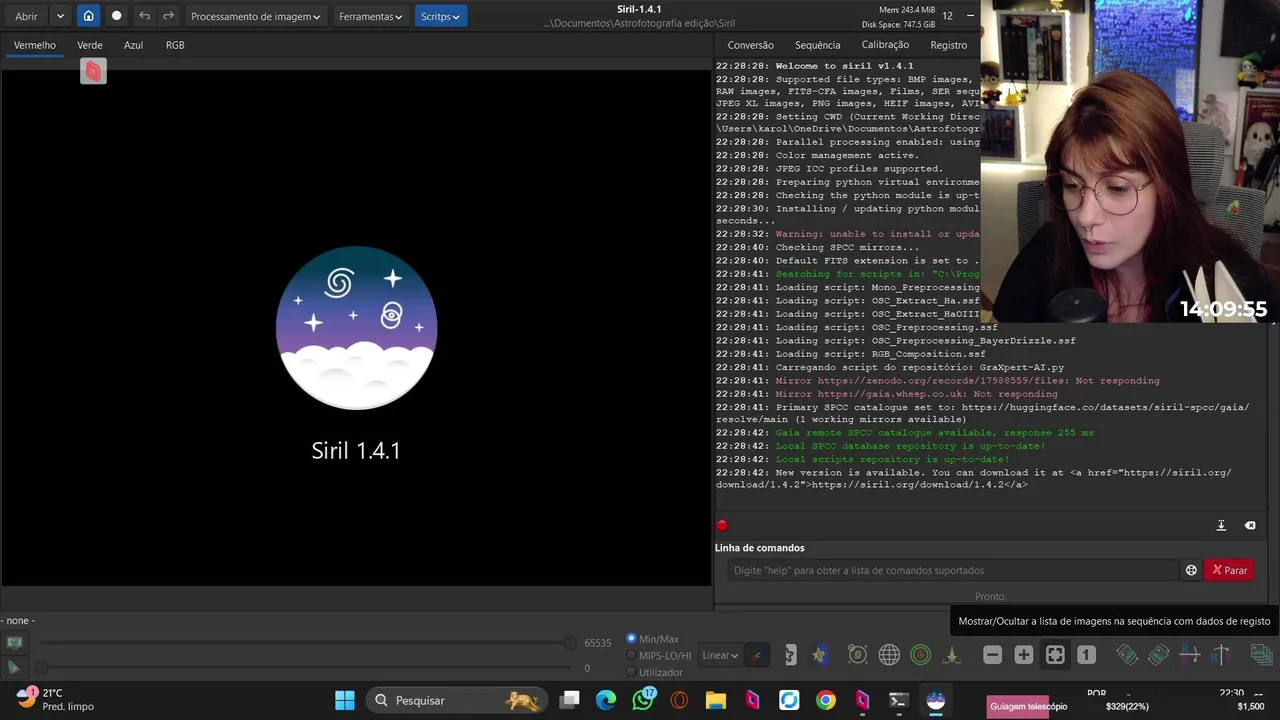
Task: Open Linear display mode dropdown
Action: pyautogui.click(x=720, y=655)
